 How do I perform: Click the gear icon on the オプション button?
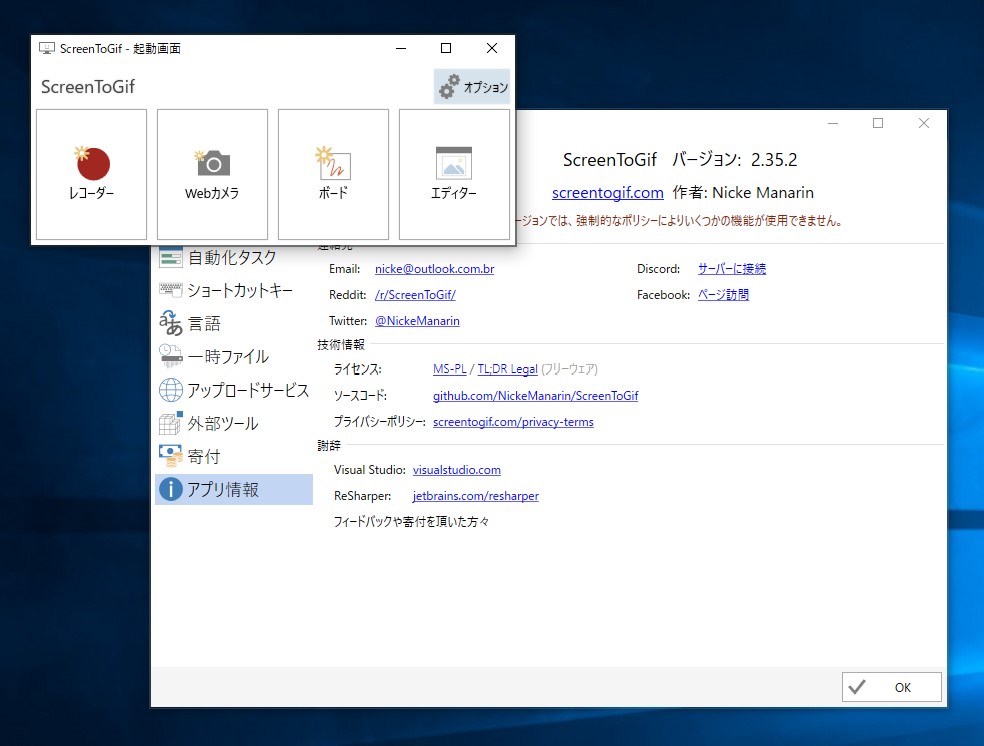point(446,86)
